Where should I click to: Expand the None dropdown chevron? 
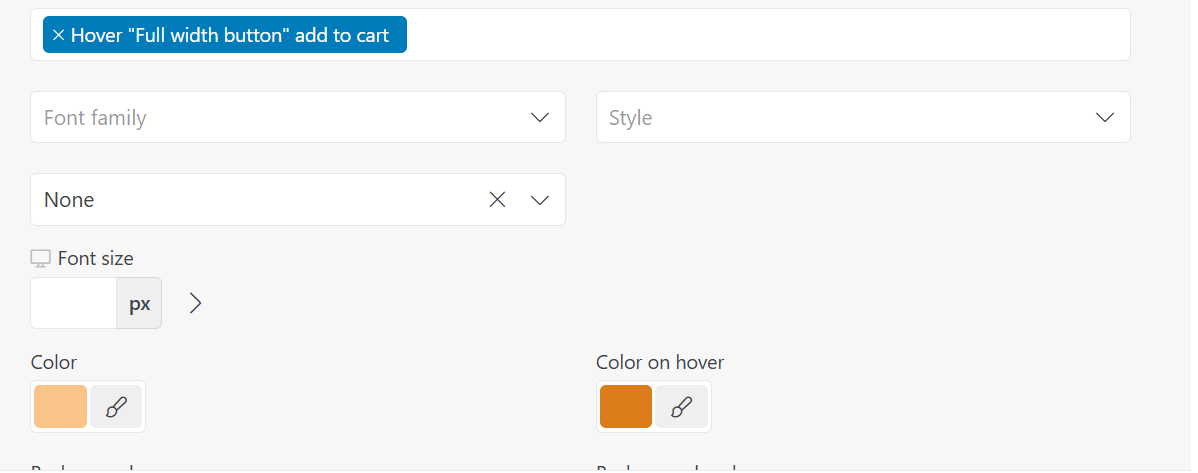[x=540, y=199]
